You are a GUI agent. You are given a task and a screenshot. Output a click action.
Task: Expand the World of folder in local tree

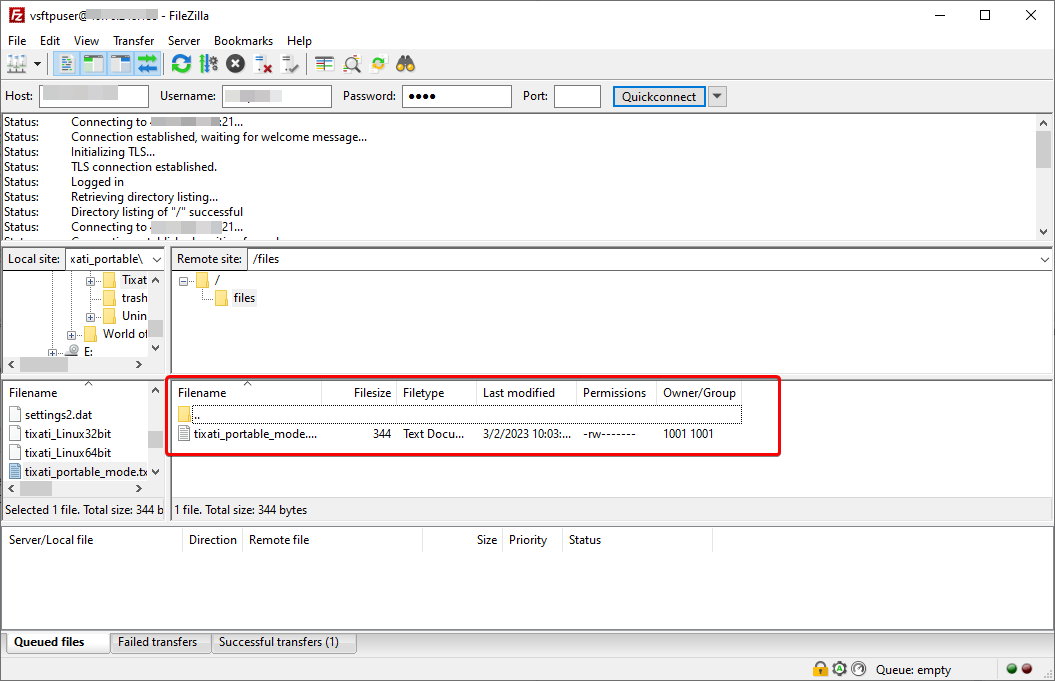click(71, 334)
